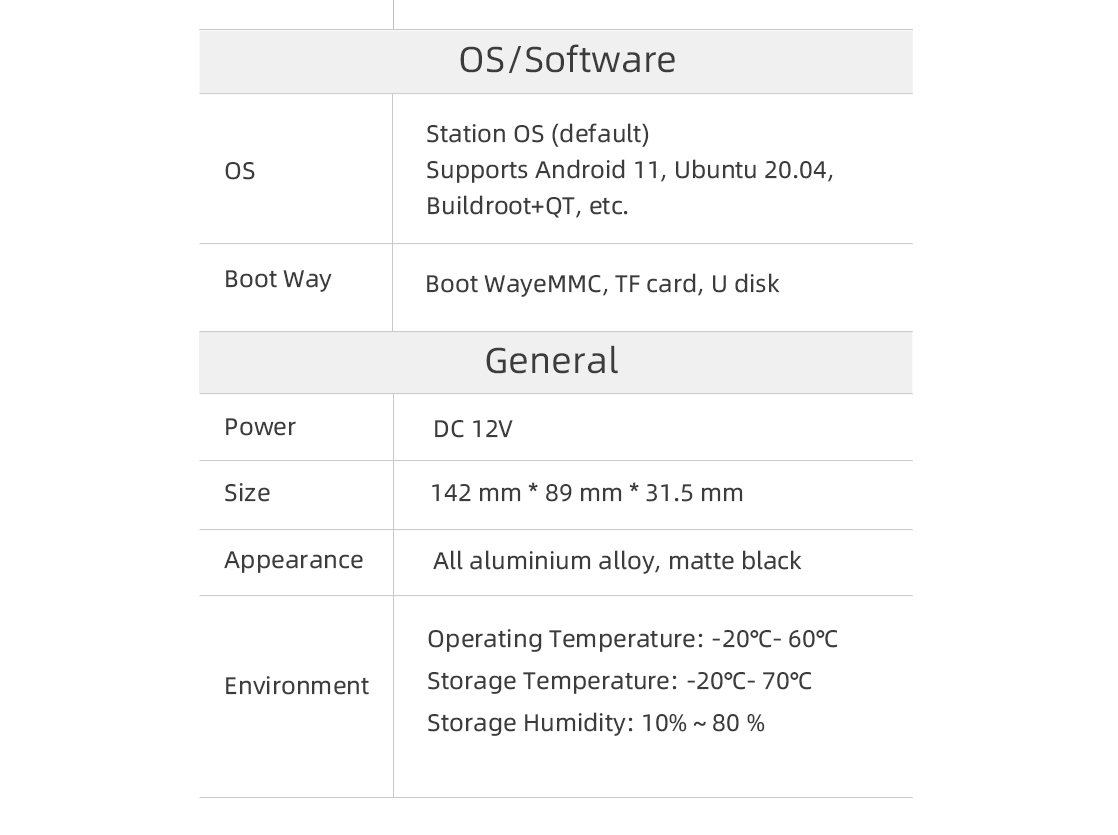The width and height of the screenshot is (1118, 835).
Task: Click All aluminium alloy, matte black text
Action: pos(617,561)
